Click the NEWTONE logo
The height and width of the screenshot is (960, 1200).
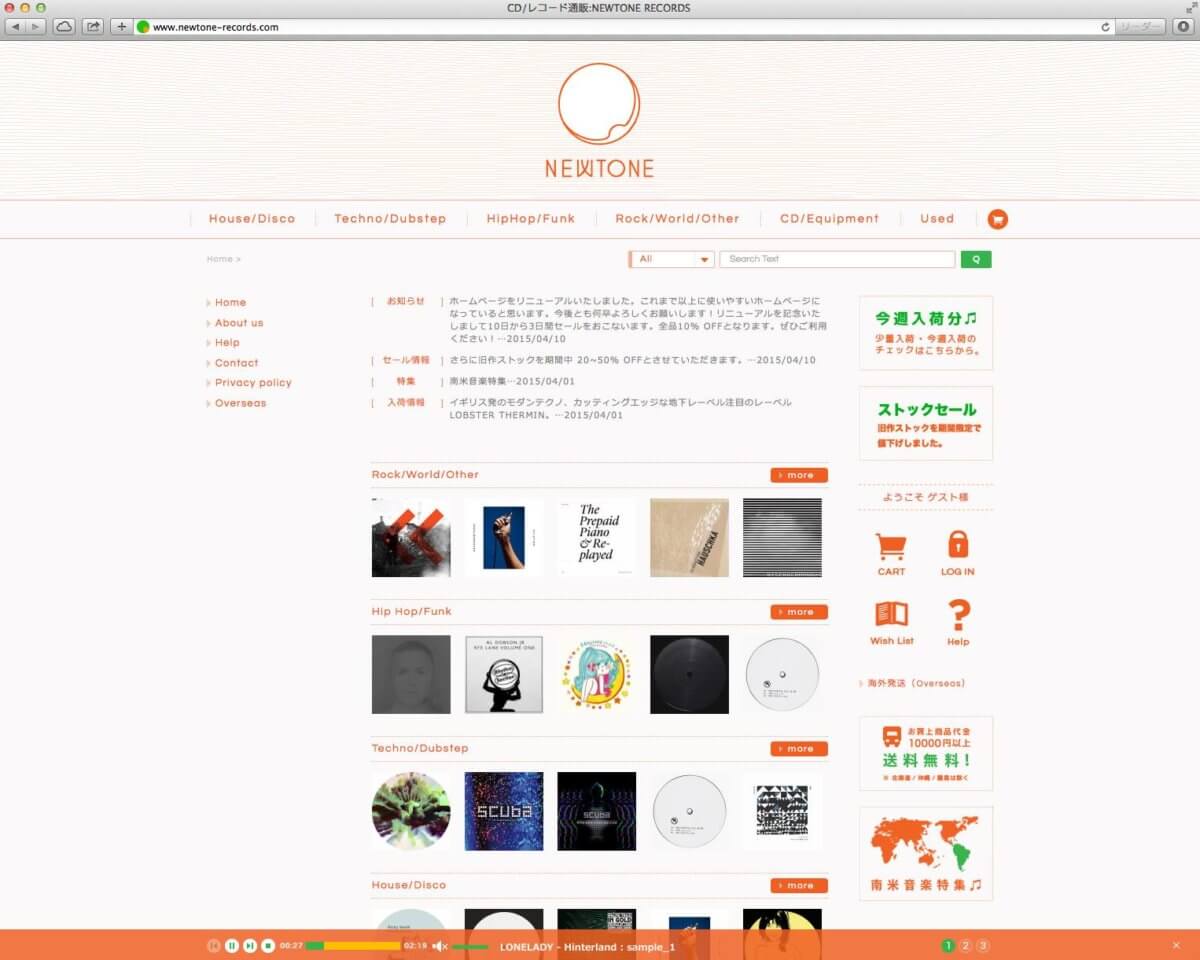click(599, 121)
